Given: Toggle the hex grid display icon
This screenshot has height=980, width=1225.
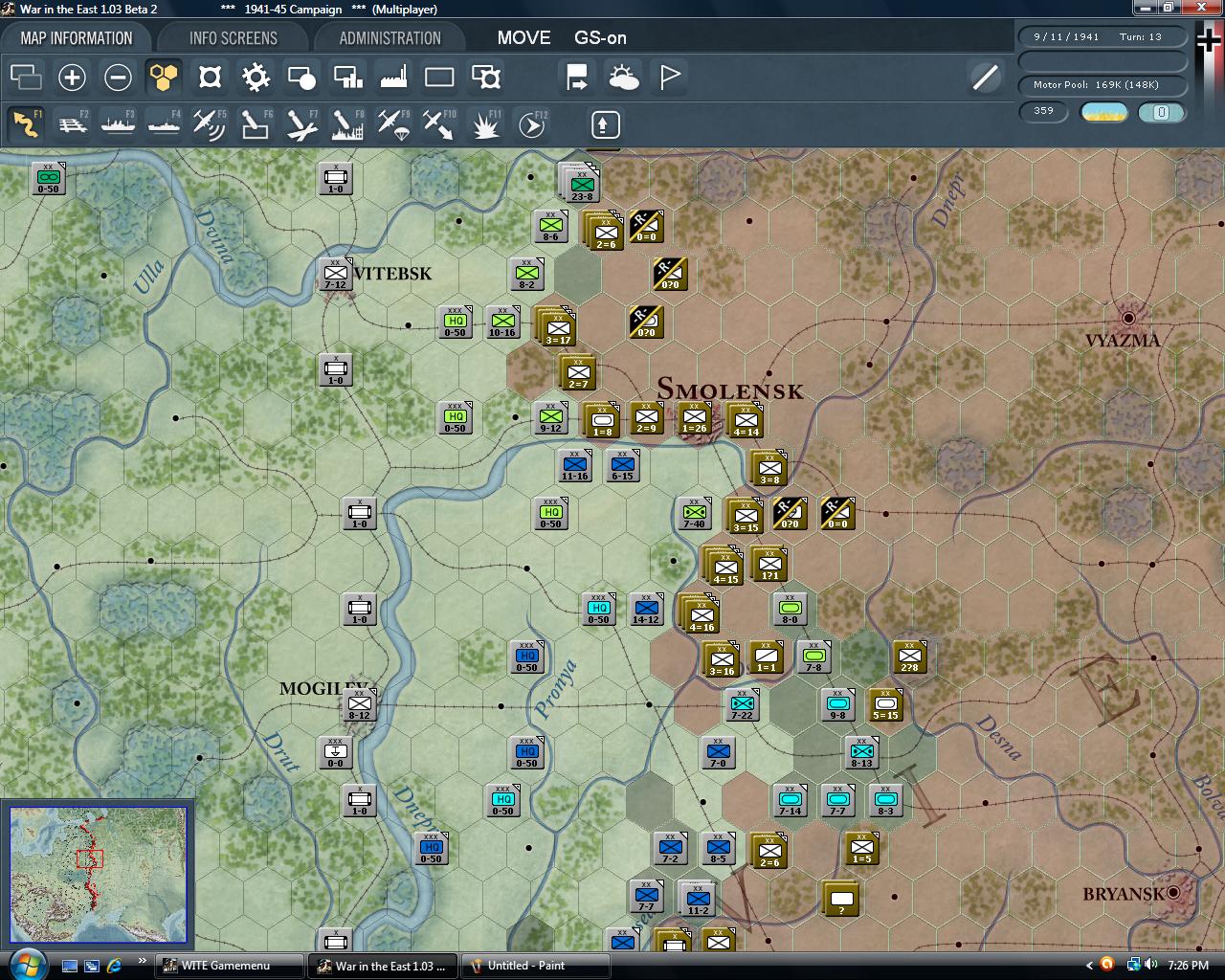Looking at the screenshot, I should pyautogui.click(x=164, y=77).
